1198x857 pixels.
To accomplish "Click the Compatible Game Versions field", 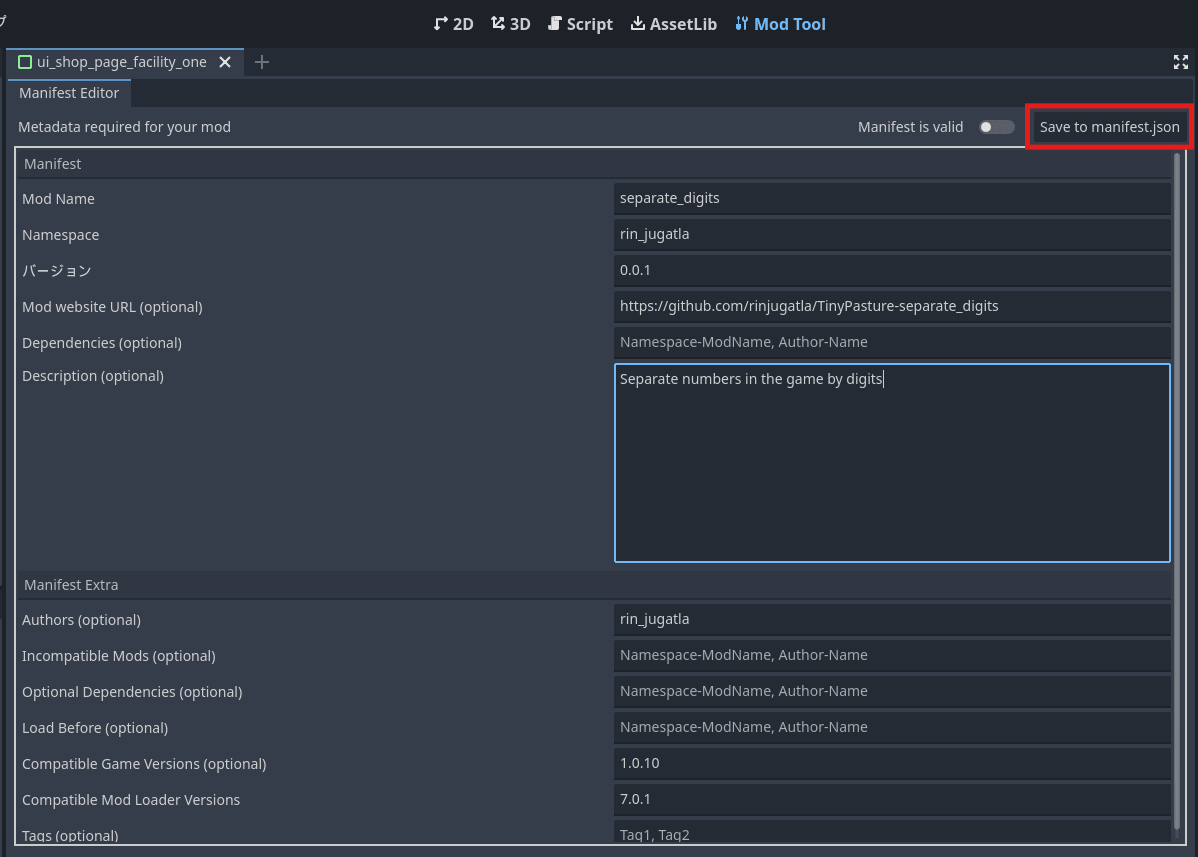I will click(892, 762).
